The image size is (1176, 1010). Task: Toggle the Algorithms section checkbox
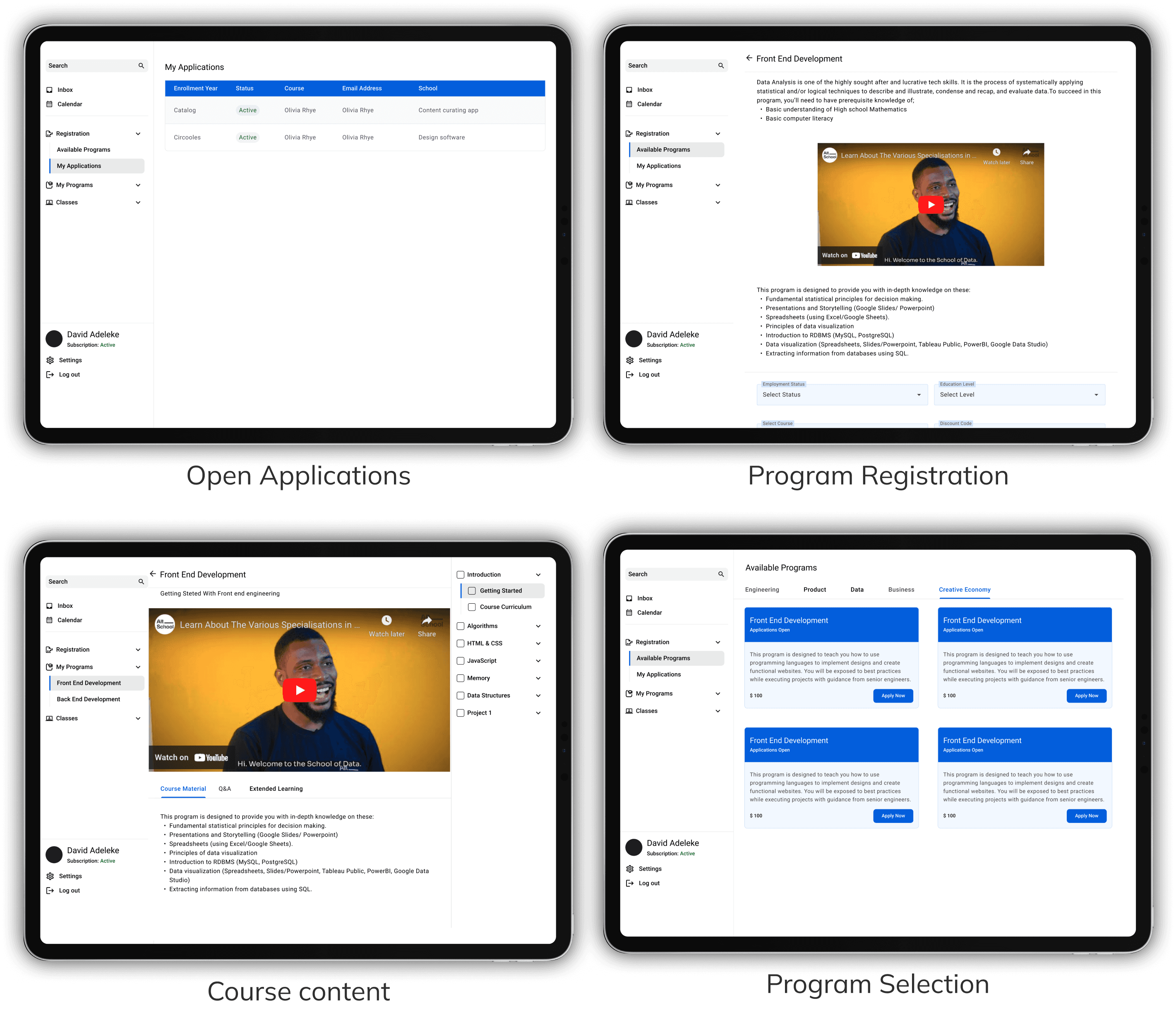click(461, 626)
